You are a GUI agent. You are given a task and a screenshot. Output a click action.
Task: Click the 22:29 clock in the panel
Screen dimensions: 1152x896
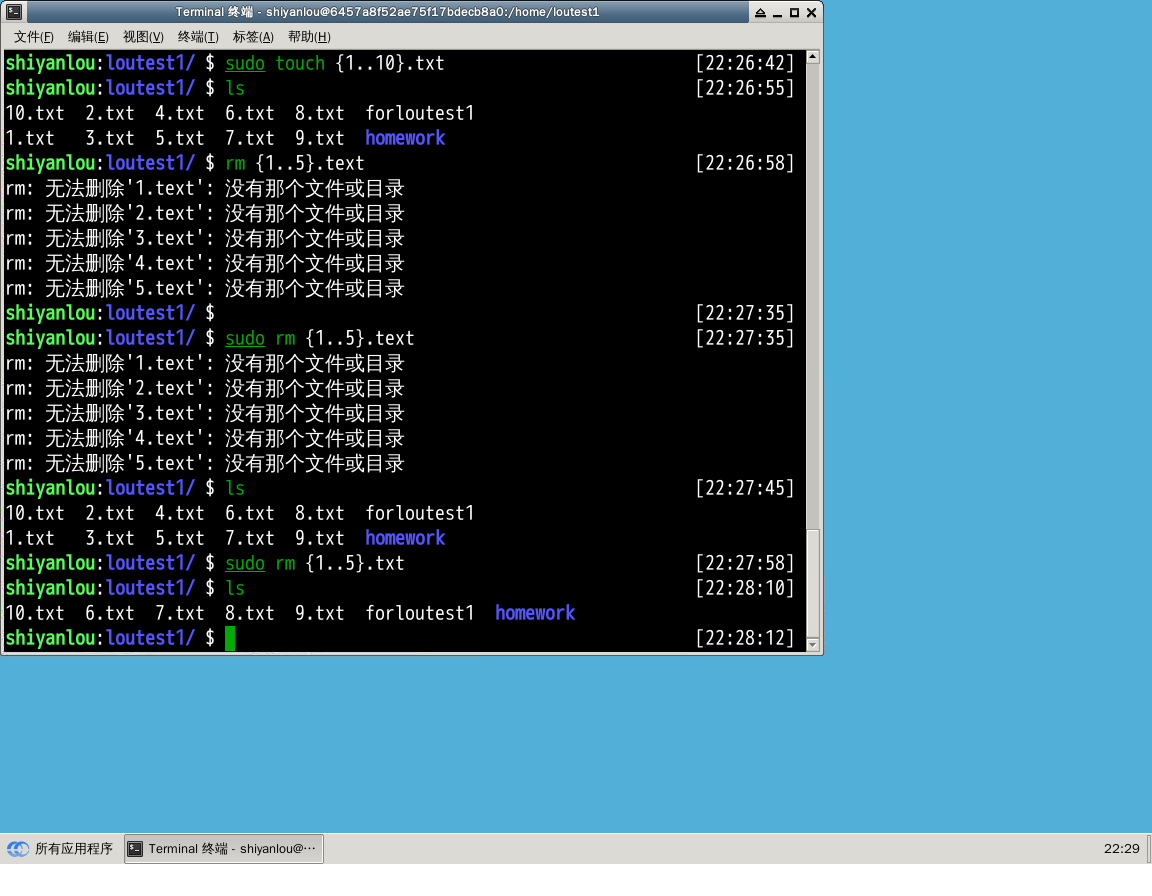1121,849
